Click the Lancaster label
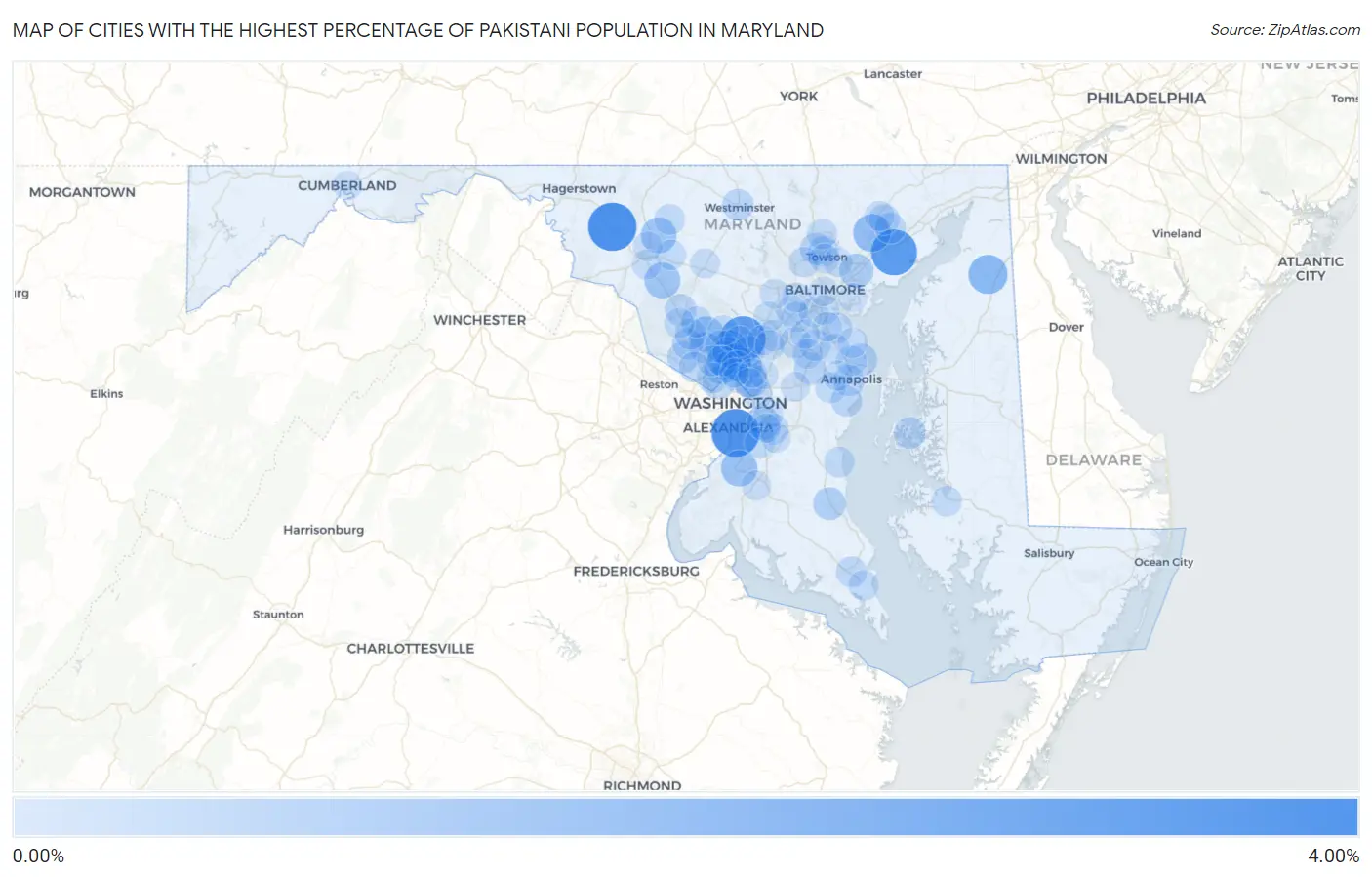 click(892, 74)
